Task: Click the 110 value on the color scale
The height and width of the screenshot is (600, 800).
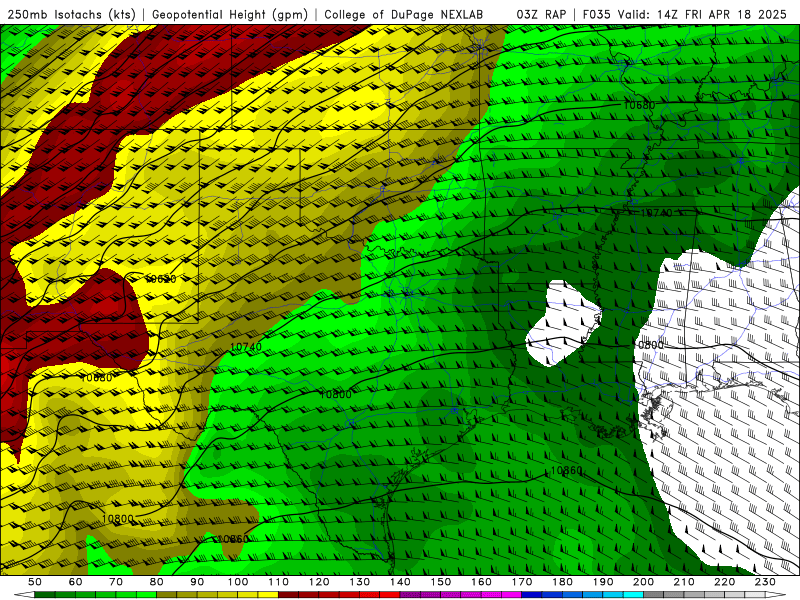Action: tap(279, 582)
